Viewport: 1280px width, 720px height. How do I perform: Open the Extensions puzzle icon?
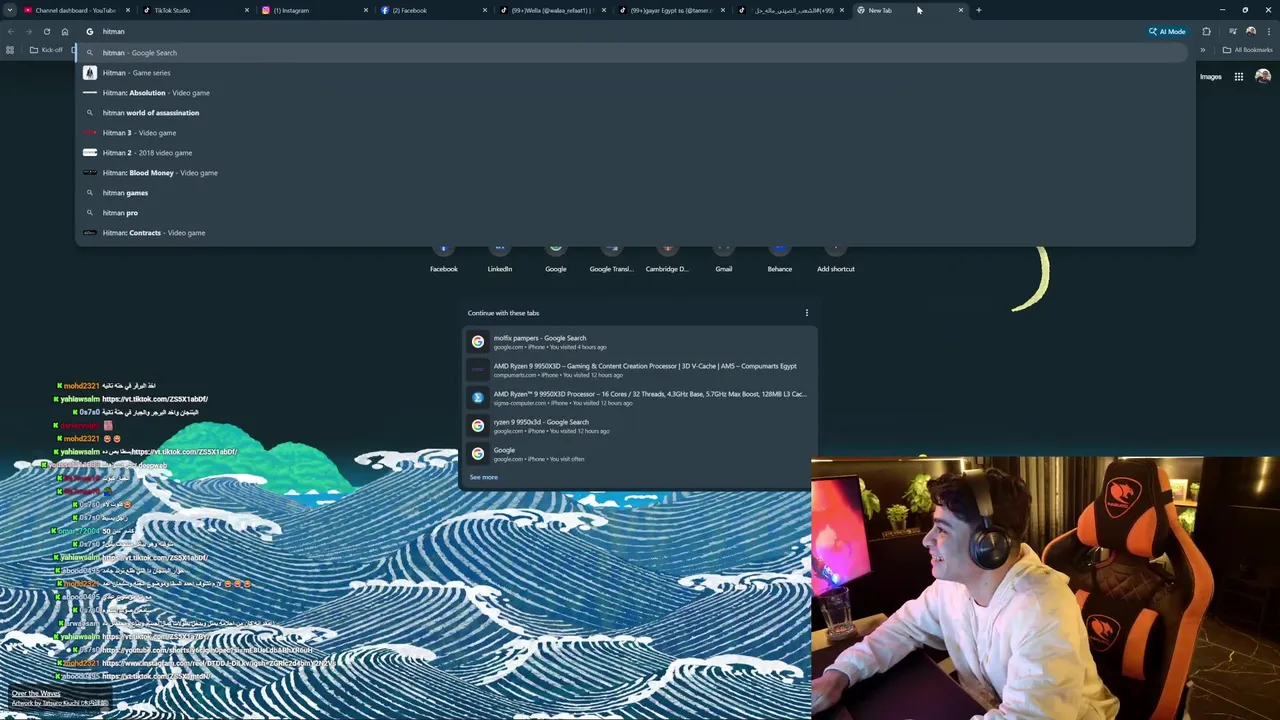tap(1206, 31)
